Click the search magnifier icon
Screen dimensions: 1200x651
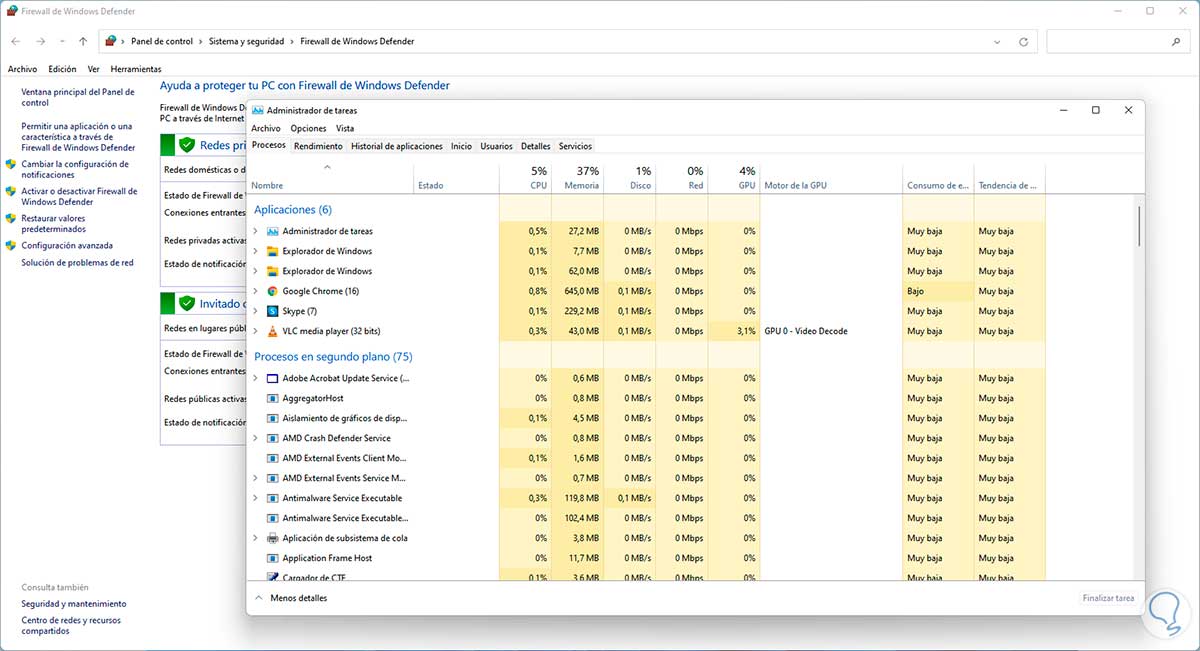(1175, 42)
